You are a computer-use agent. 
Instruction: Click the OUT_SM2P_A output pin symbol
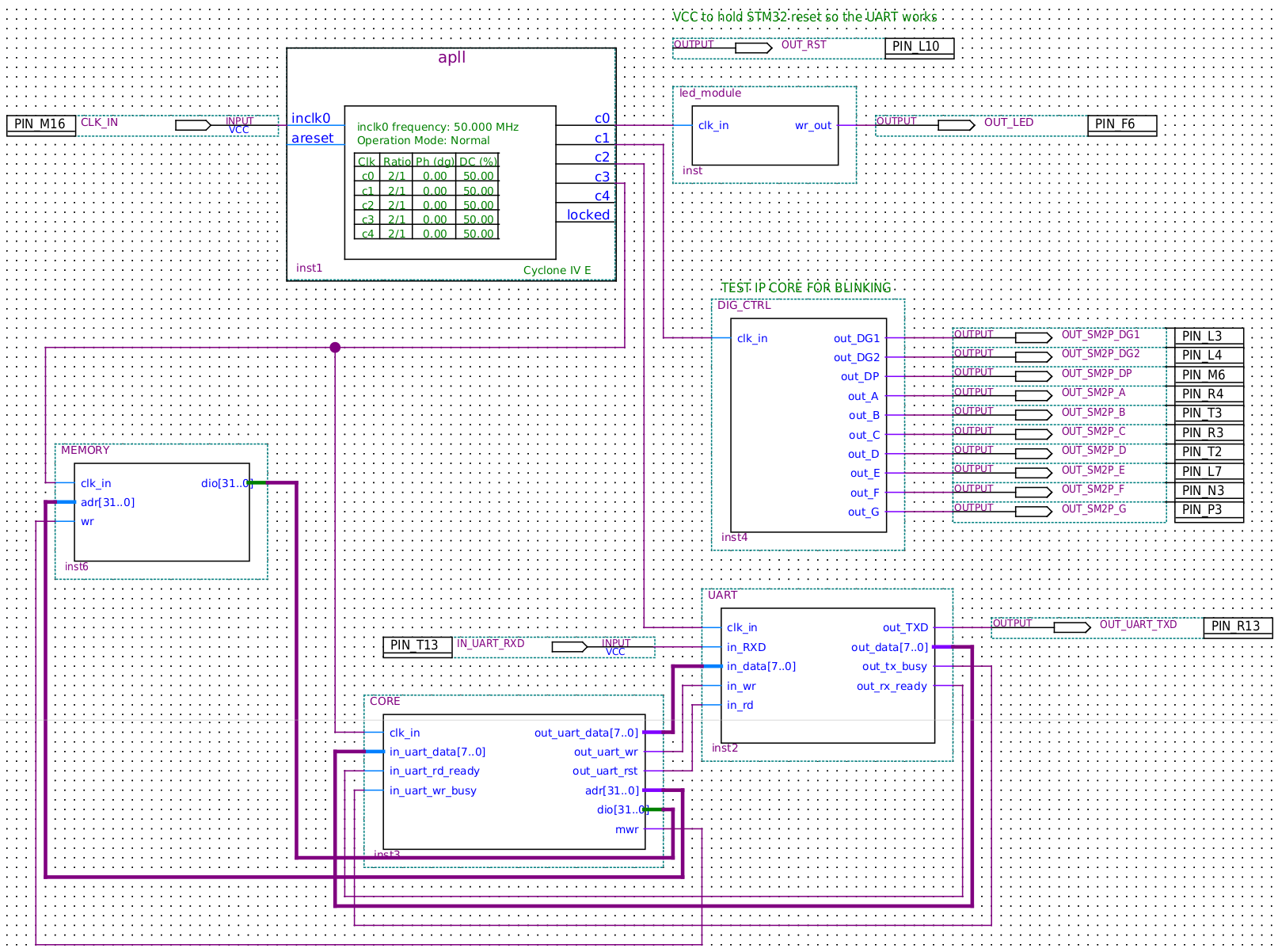tap(1033, 396)
